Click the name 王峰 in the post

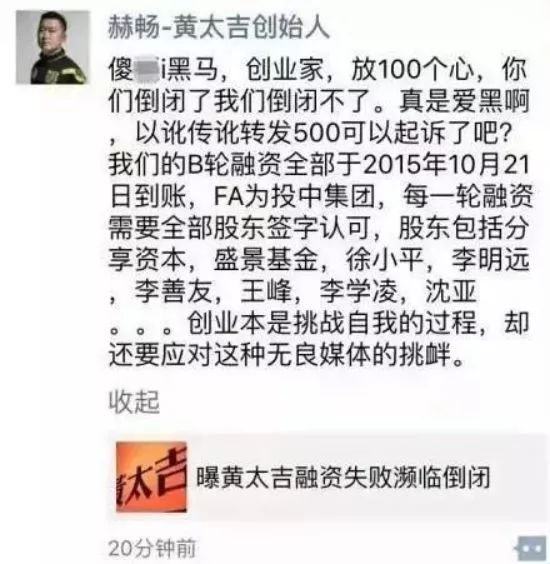pyautogui.click(x=267, y=291)
